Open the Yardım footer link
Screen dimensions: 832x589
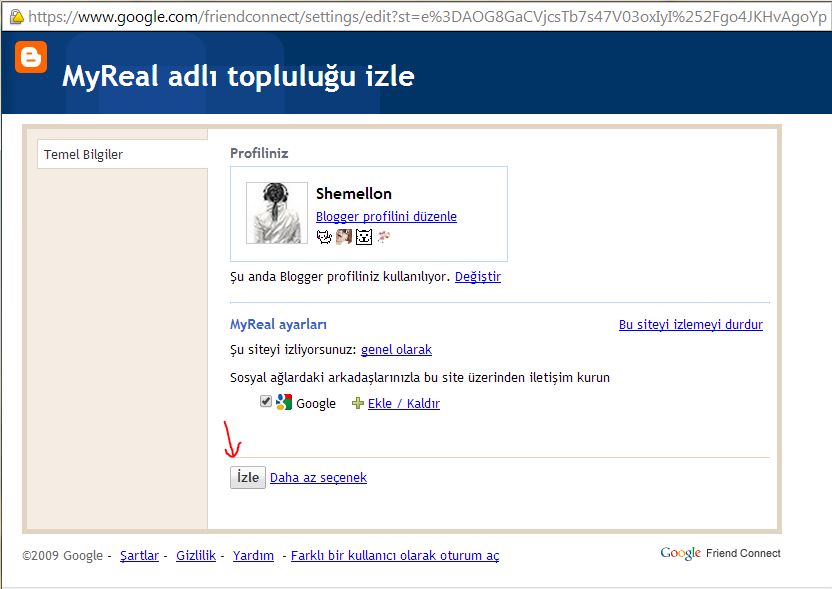(254, 556)
